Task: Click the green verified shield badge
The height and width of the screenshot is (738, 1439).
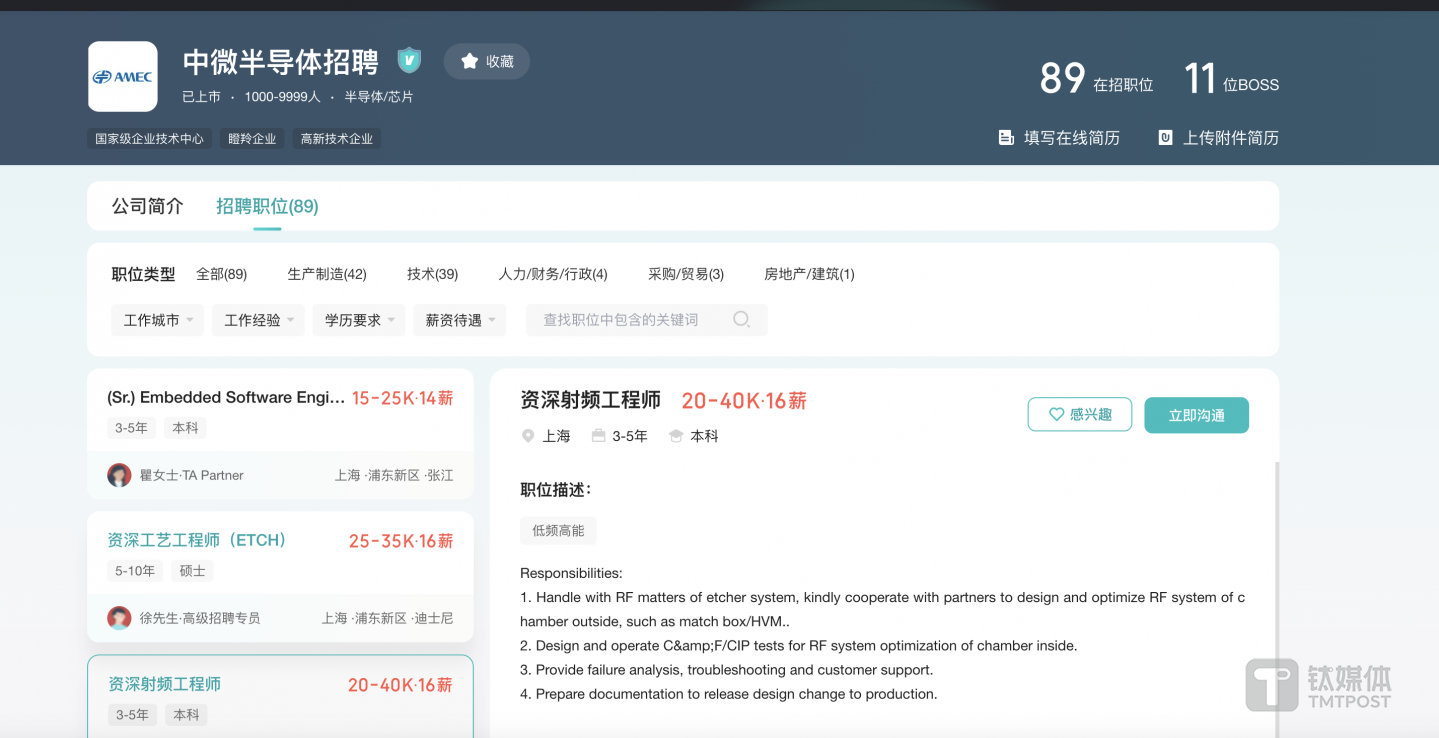Action: (409, 61)
